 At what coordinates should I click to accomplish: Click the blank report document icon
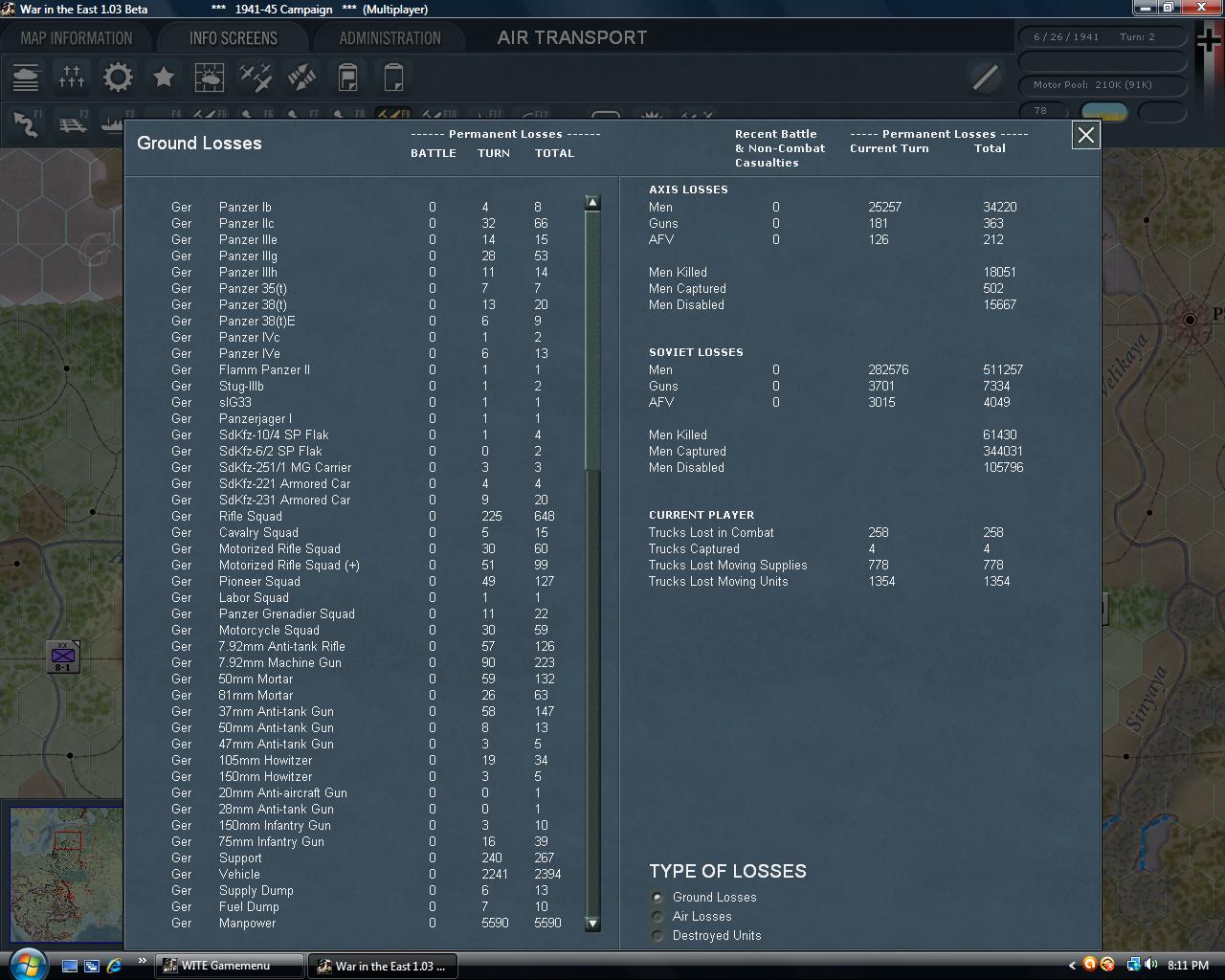click(x=393, y=78)
